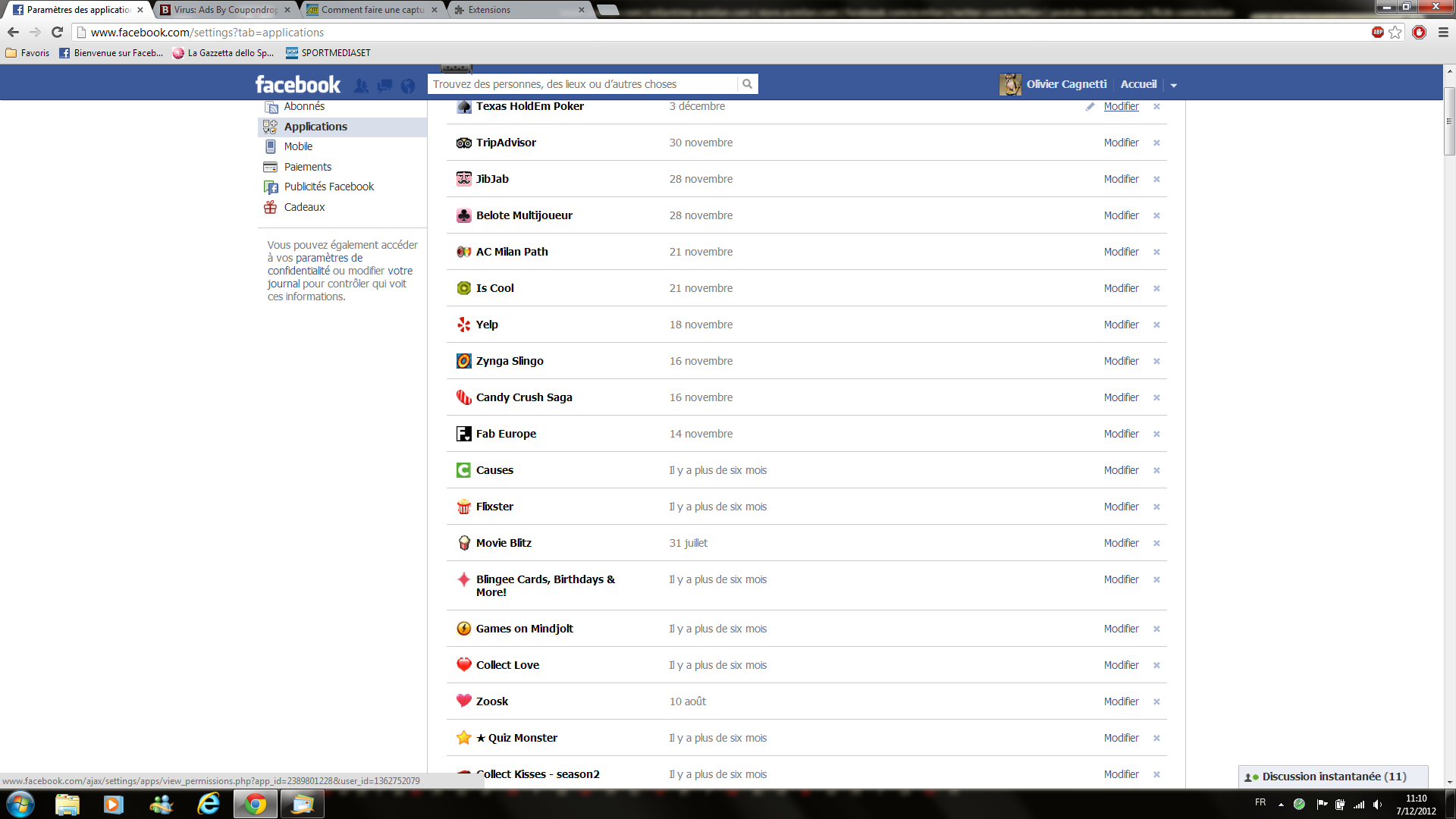Bookmark page with star icon
The width and height of the screenshot is (1456, 819).
1395,32
